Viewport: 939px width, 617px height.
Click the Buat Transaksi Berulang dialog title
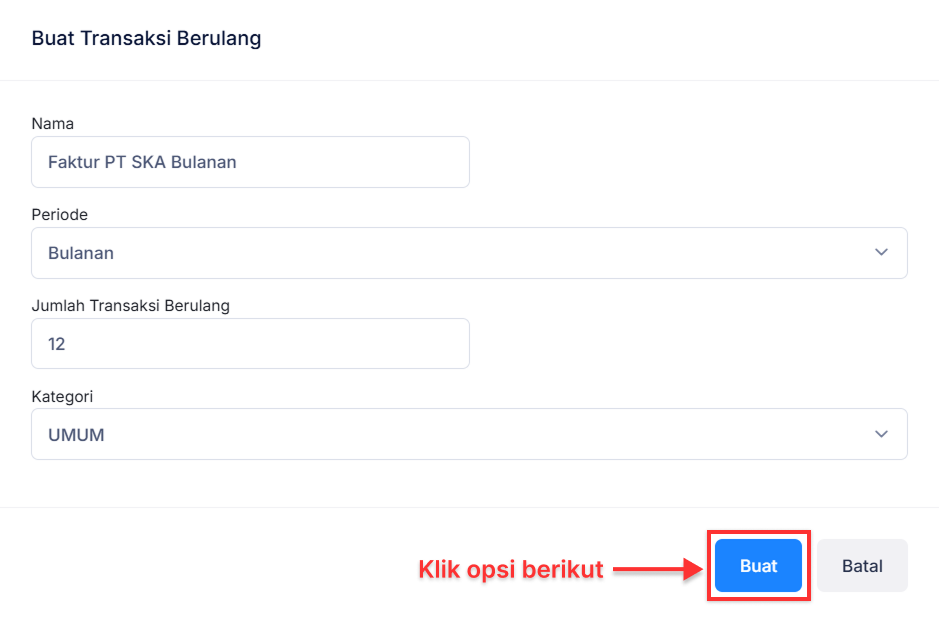146,38
